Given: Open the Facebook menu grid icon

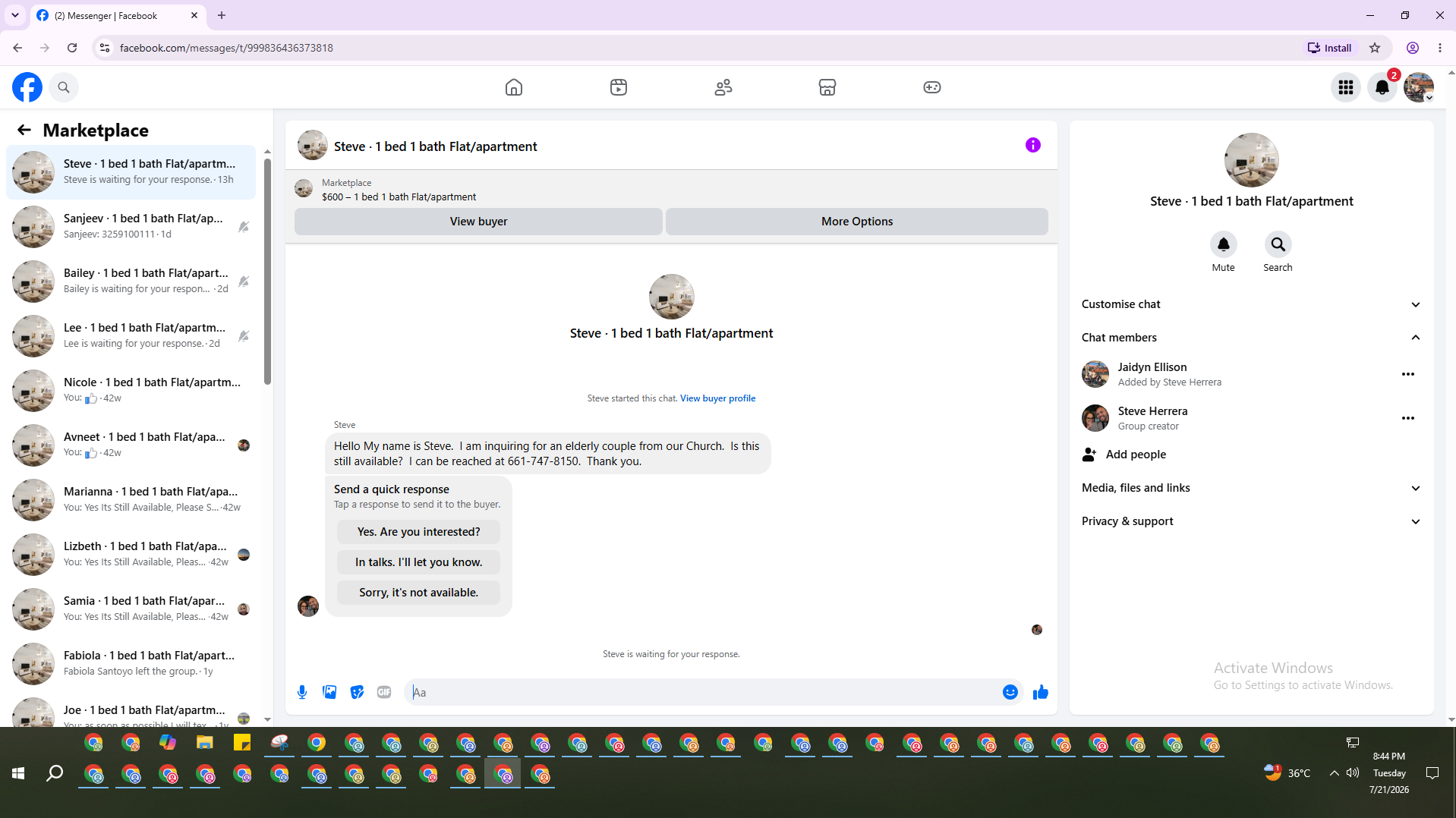Looking at the screenshot, I should click(1346, 87).
